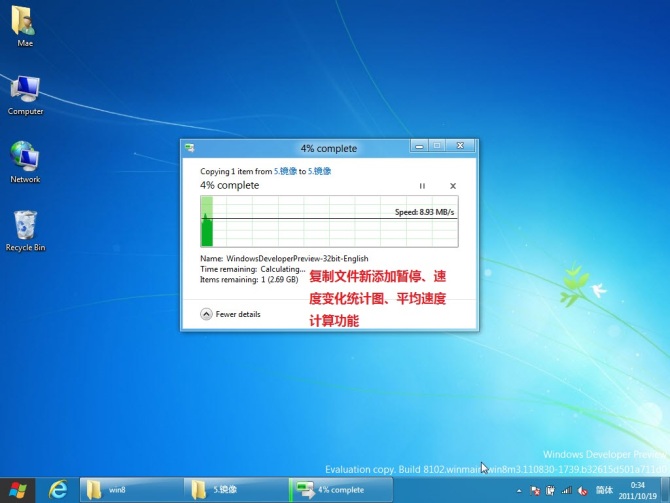This screenshot has height=503, width=670.
Task: Open Action Center flag tray icon
Action: coord(535,491)
